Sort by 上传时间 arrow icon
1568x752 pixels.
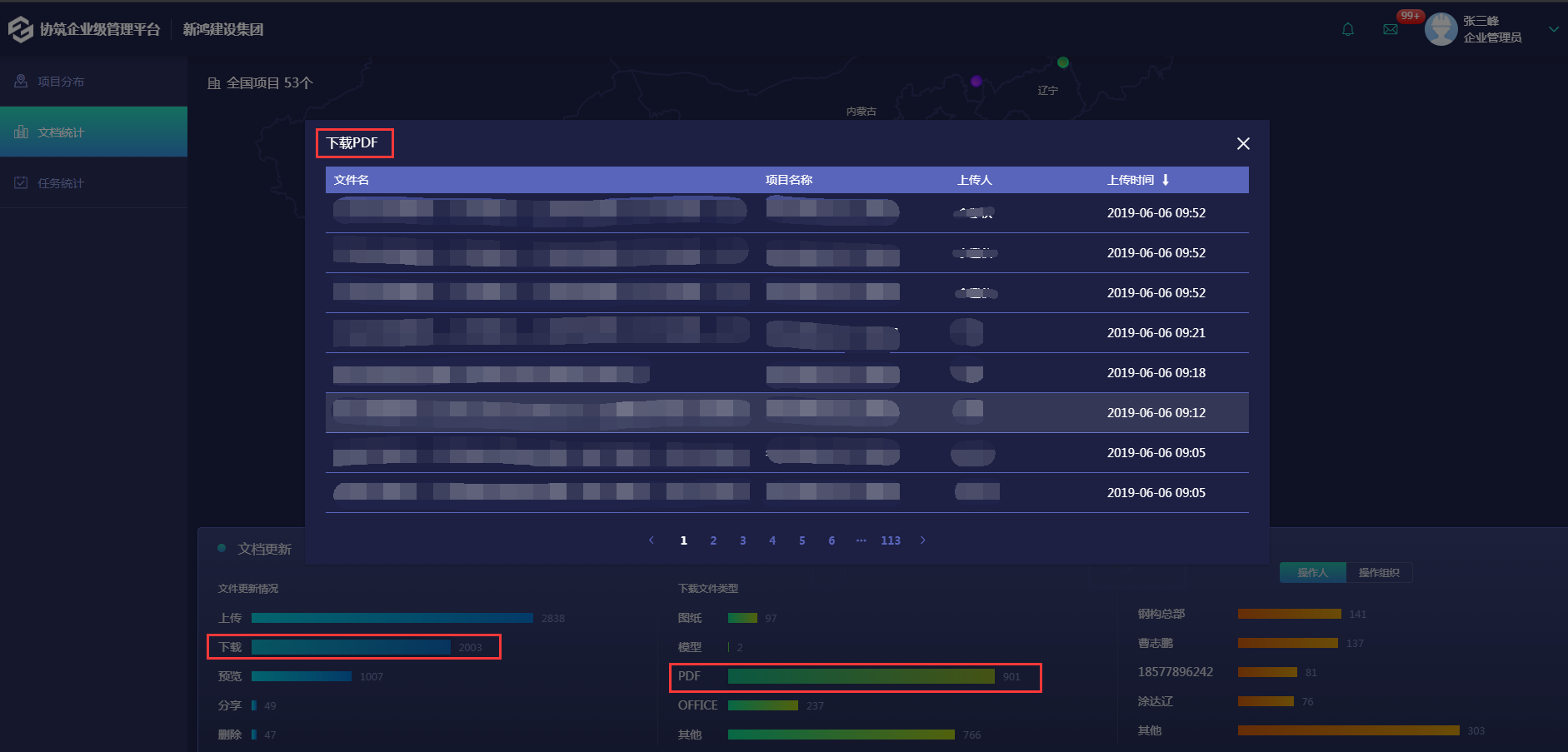[1166, 180]
